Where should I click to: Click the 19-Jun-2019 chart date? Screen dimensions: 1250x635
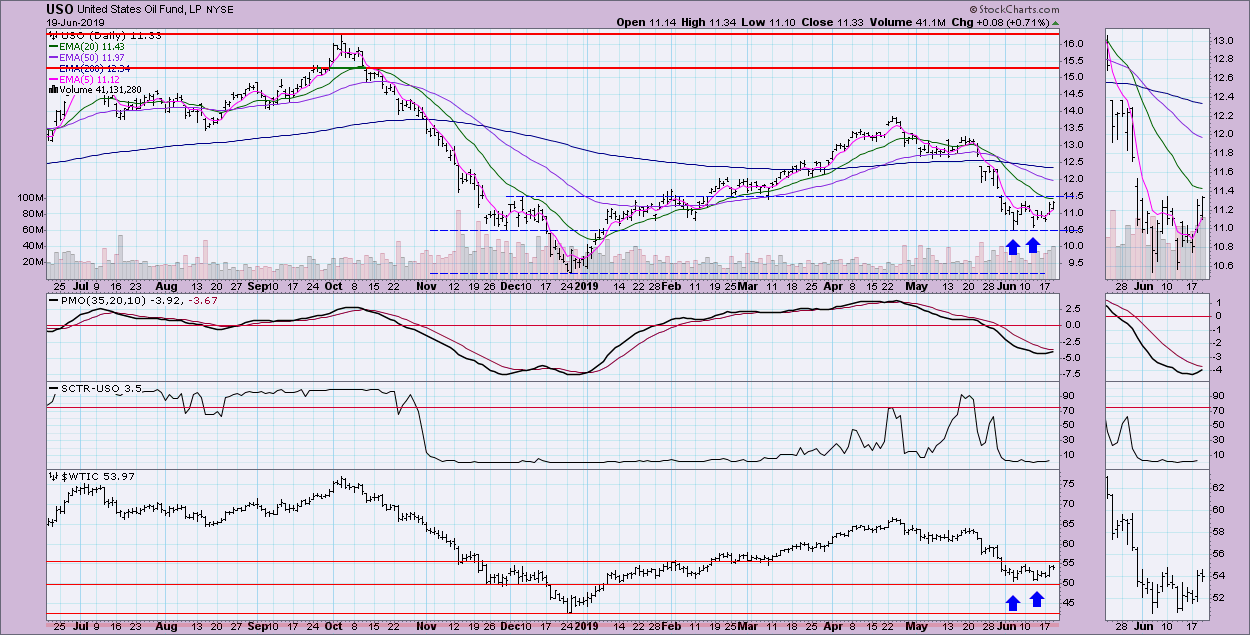(x=77, y=22)
